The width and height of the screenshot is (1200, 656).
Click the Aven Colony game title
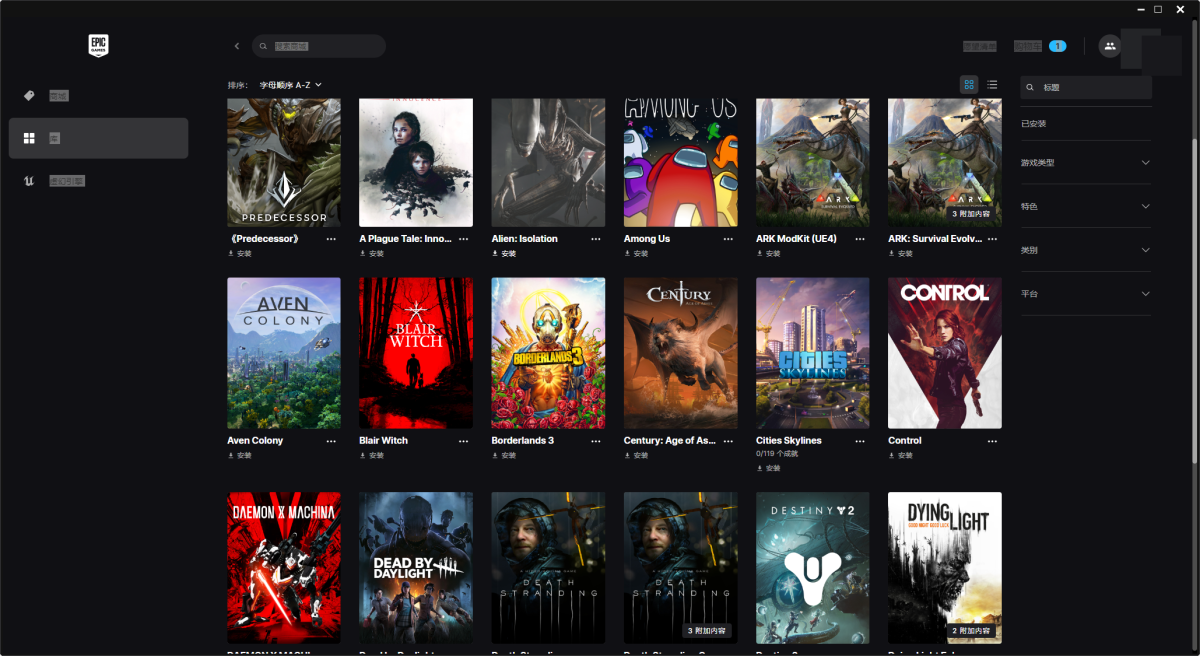click(x=255, y=441)
